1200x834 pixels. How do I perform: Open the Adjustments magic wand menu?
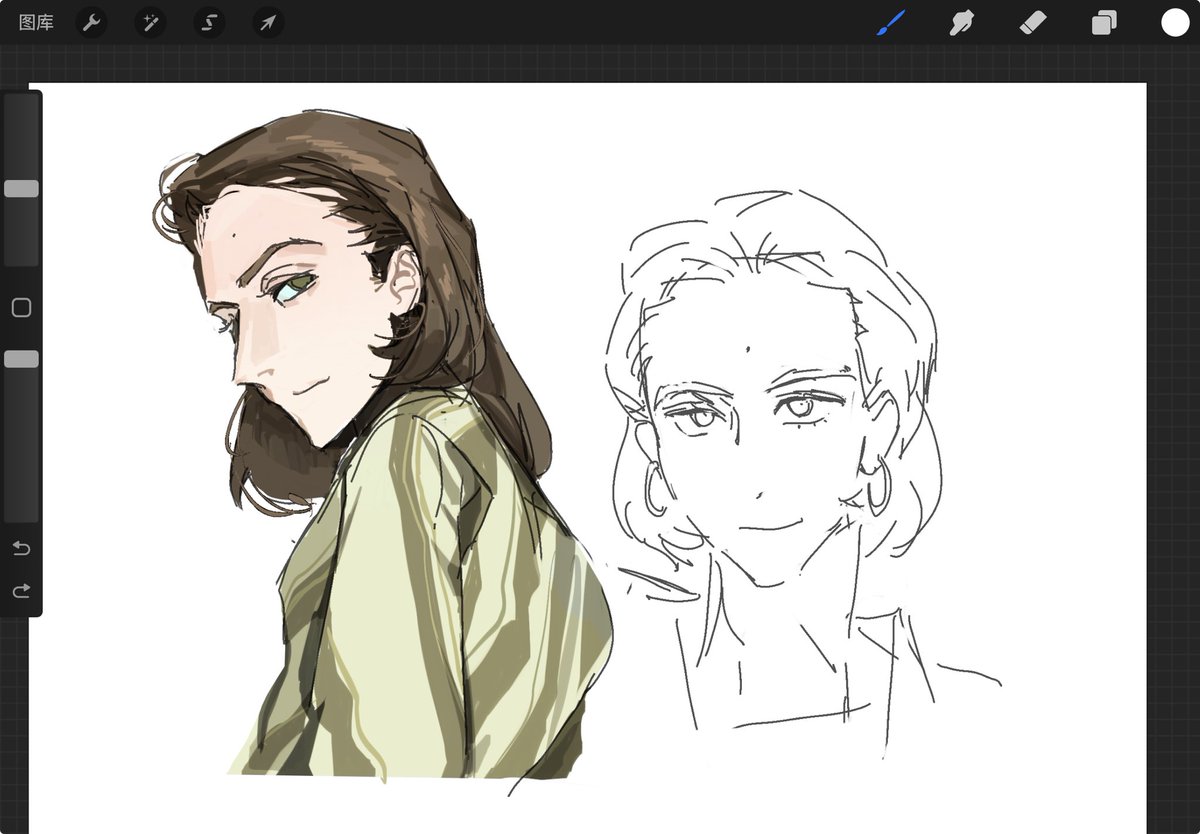(x=151, y=22)
